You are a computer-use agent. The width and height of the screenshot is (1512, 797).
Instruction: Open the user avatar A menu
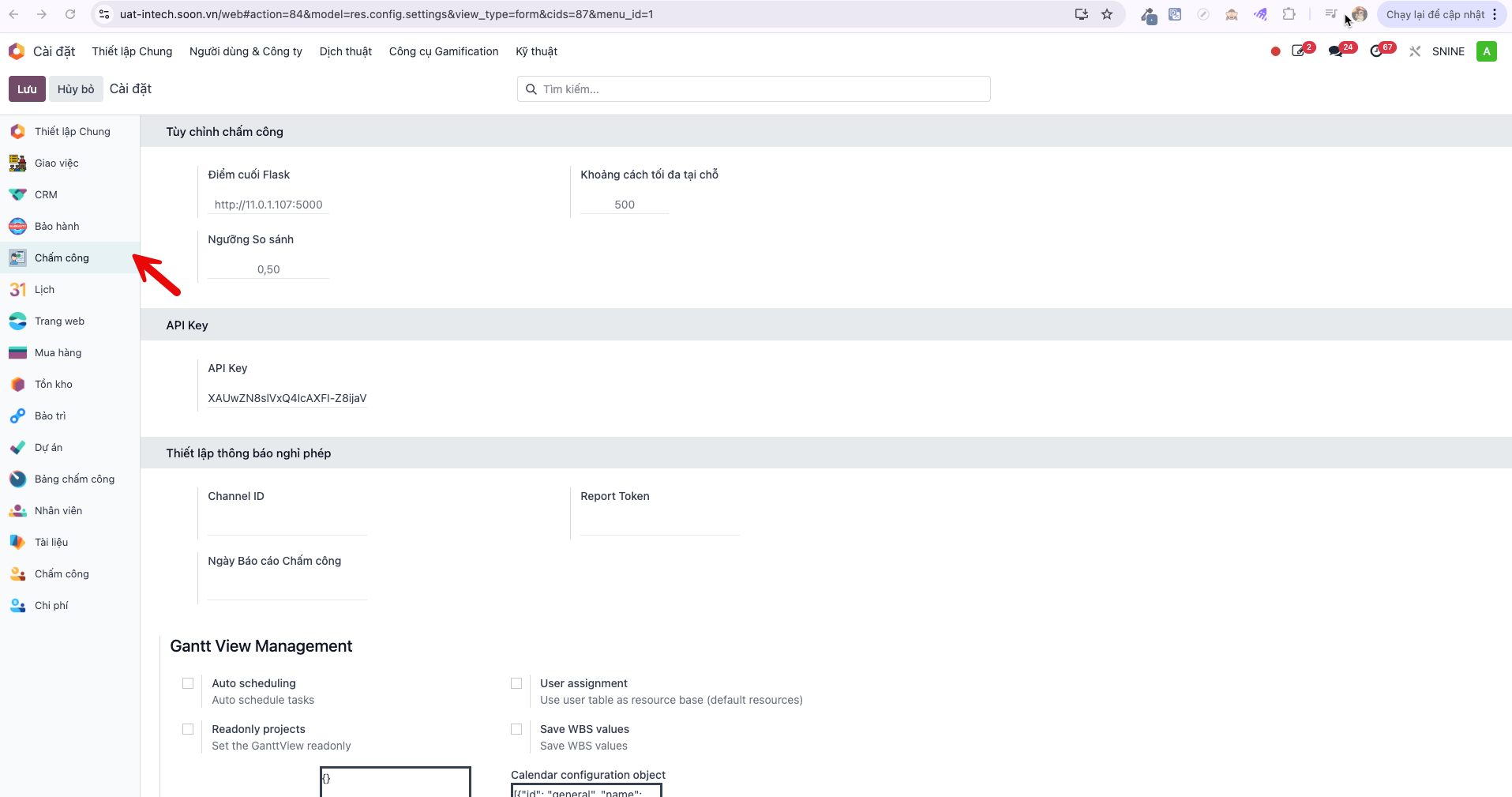[1487, 51]
